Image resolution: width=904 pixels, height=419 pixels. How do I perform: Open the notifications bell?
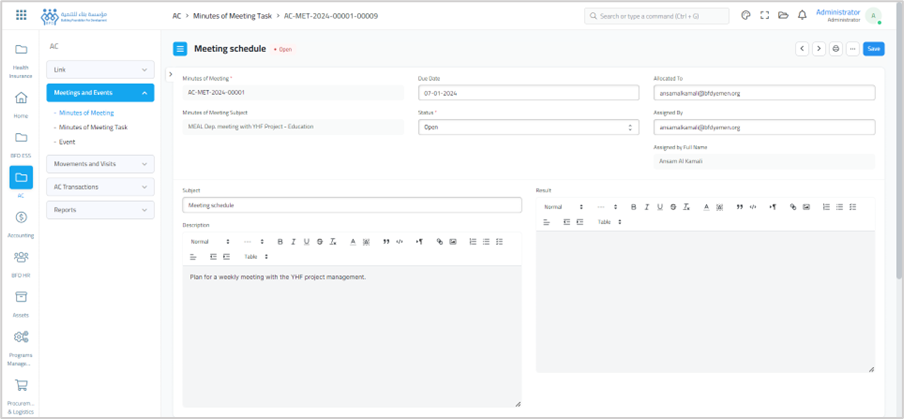[802, 16]
